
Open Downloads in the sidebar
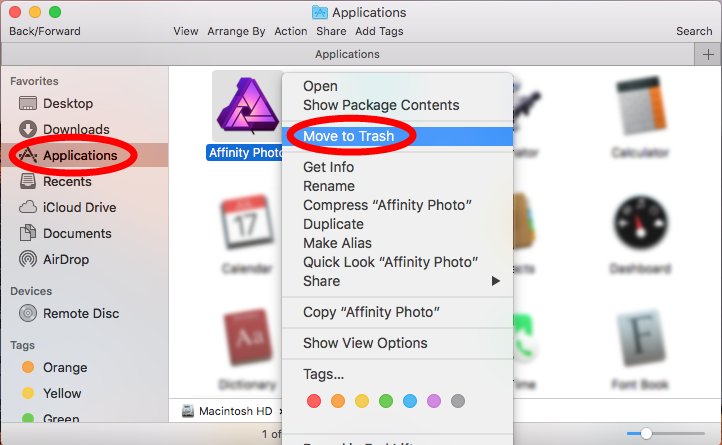click(75, 129)
